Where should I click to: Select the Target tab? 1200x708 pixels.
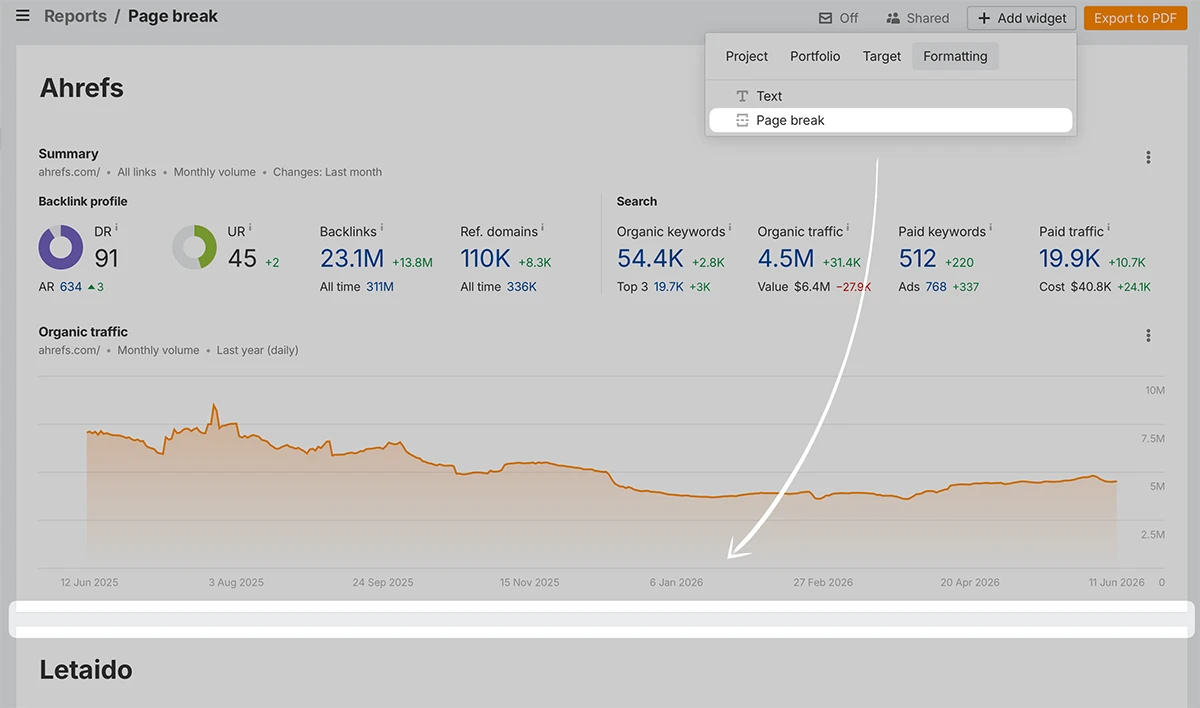tap(882, 56)
